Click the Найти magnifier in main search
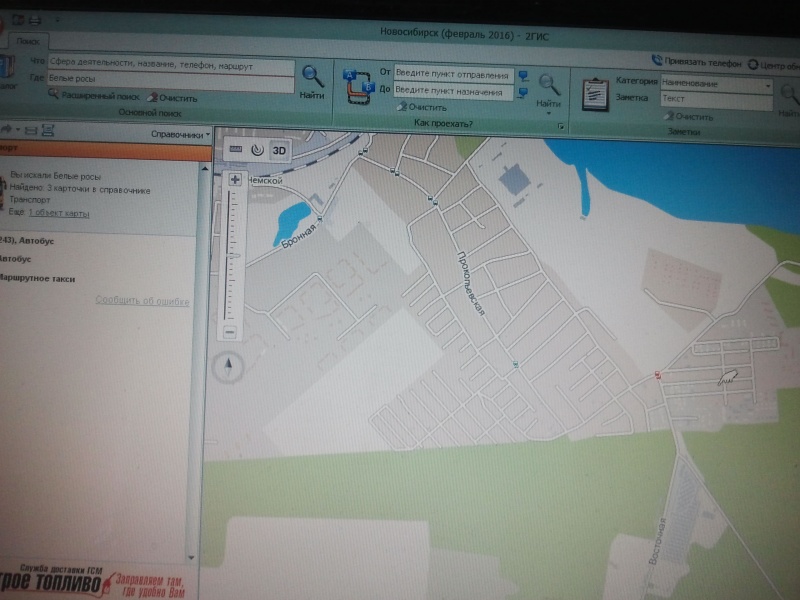This screenshot has width=800, height=600. 311,76
